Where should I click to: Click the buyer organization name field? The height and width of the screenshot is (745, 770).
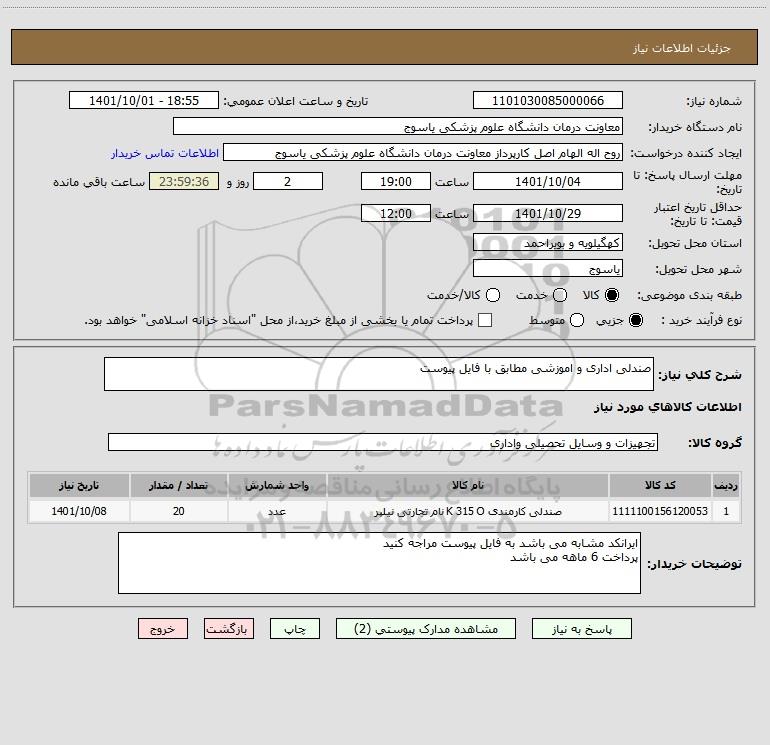398,127
